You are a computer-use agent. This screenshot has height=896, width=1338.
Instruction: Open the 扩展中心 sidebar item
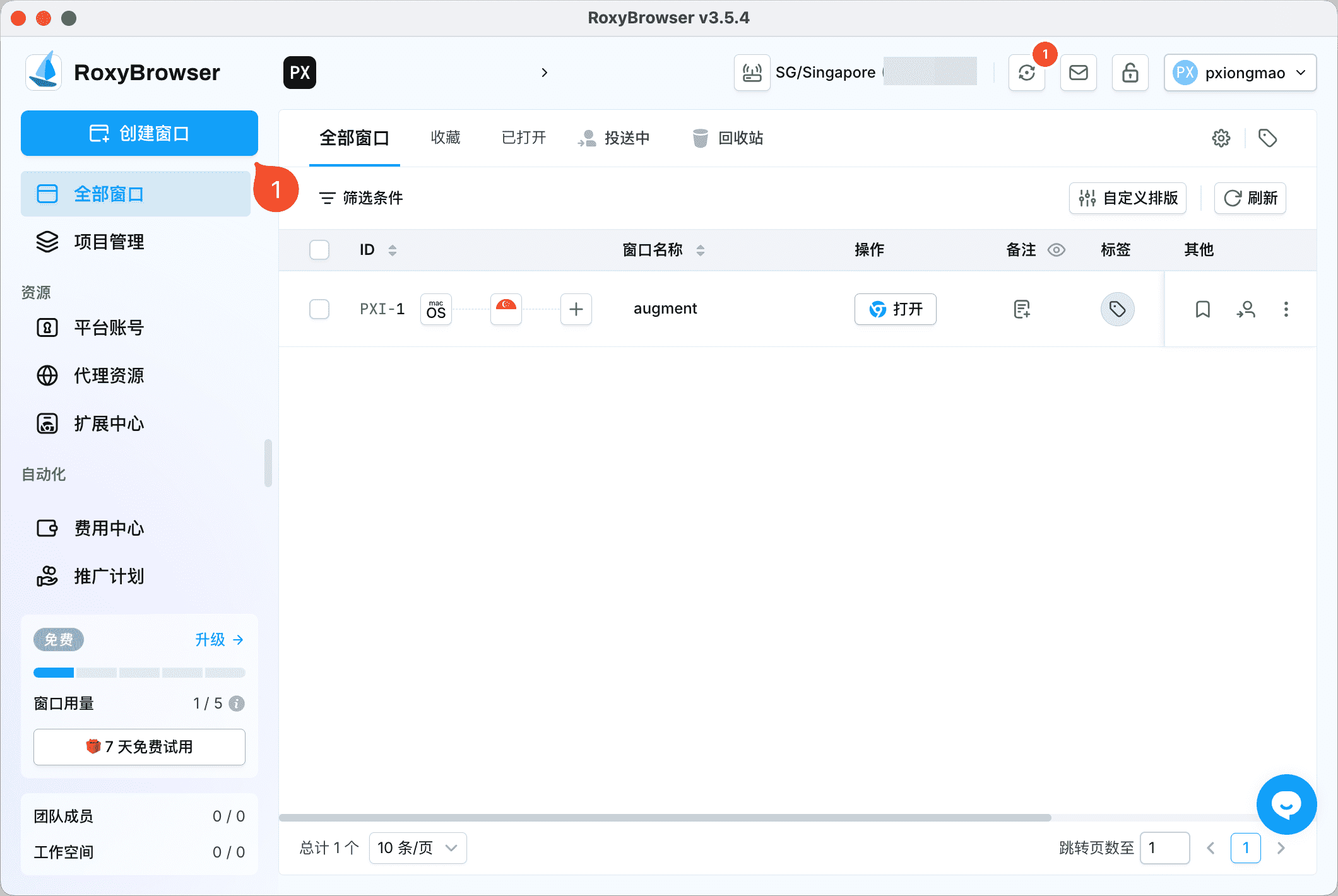click(108, 423)
